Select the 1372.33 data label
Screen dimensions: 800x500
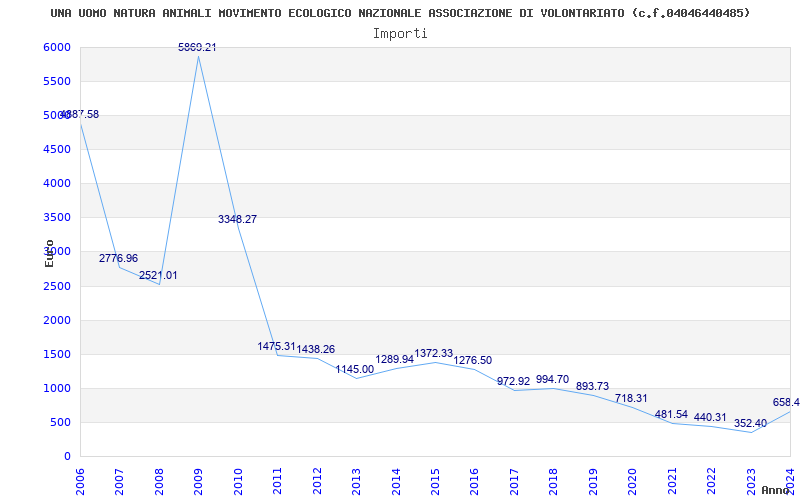tap(434, 354)
